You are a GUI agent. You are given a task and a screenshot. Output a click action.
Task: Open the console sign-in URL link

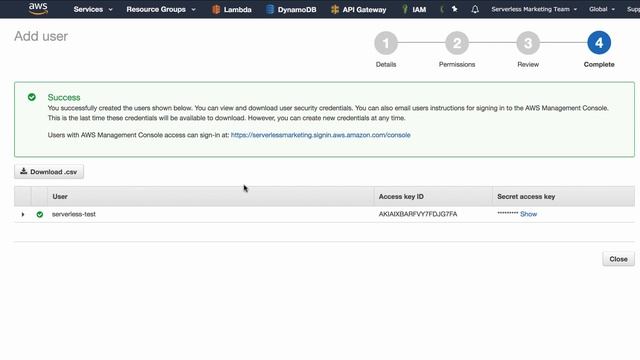coord(320,135)
